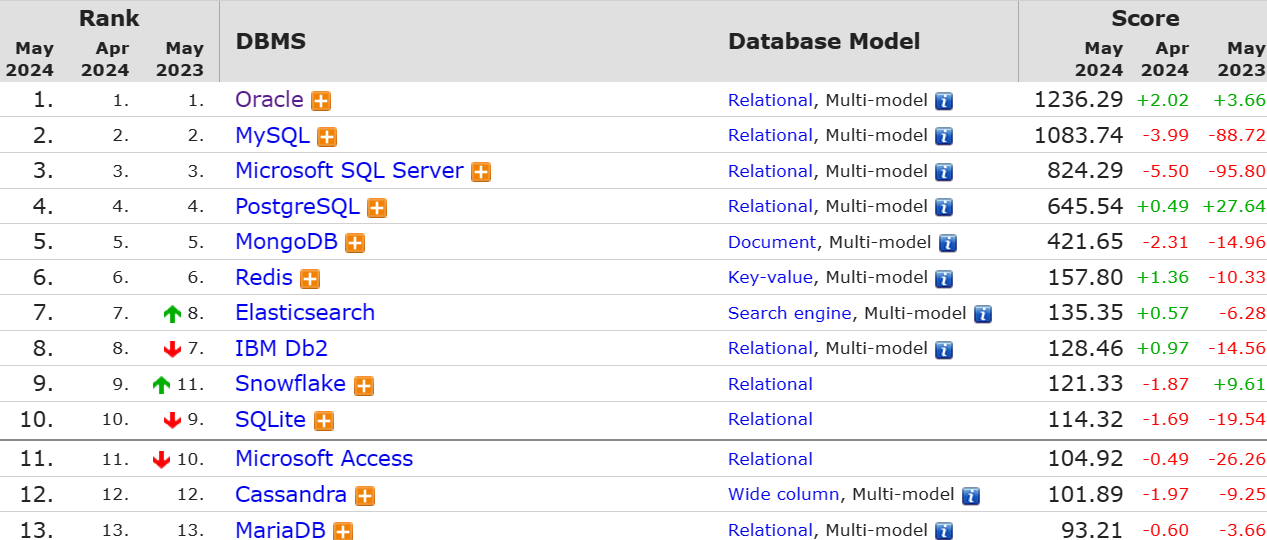Click the orange plus icon beside Redis
The height and width of the screenshot is (540, 1267).
[310, 279]
